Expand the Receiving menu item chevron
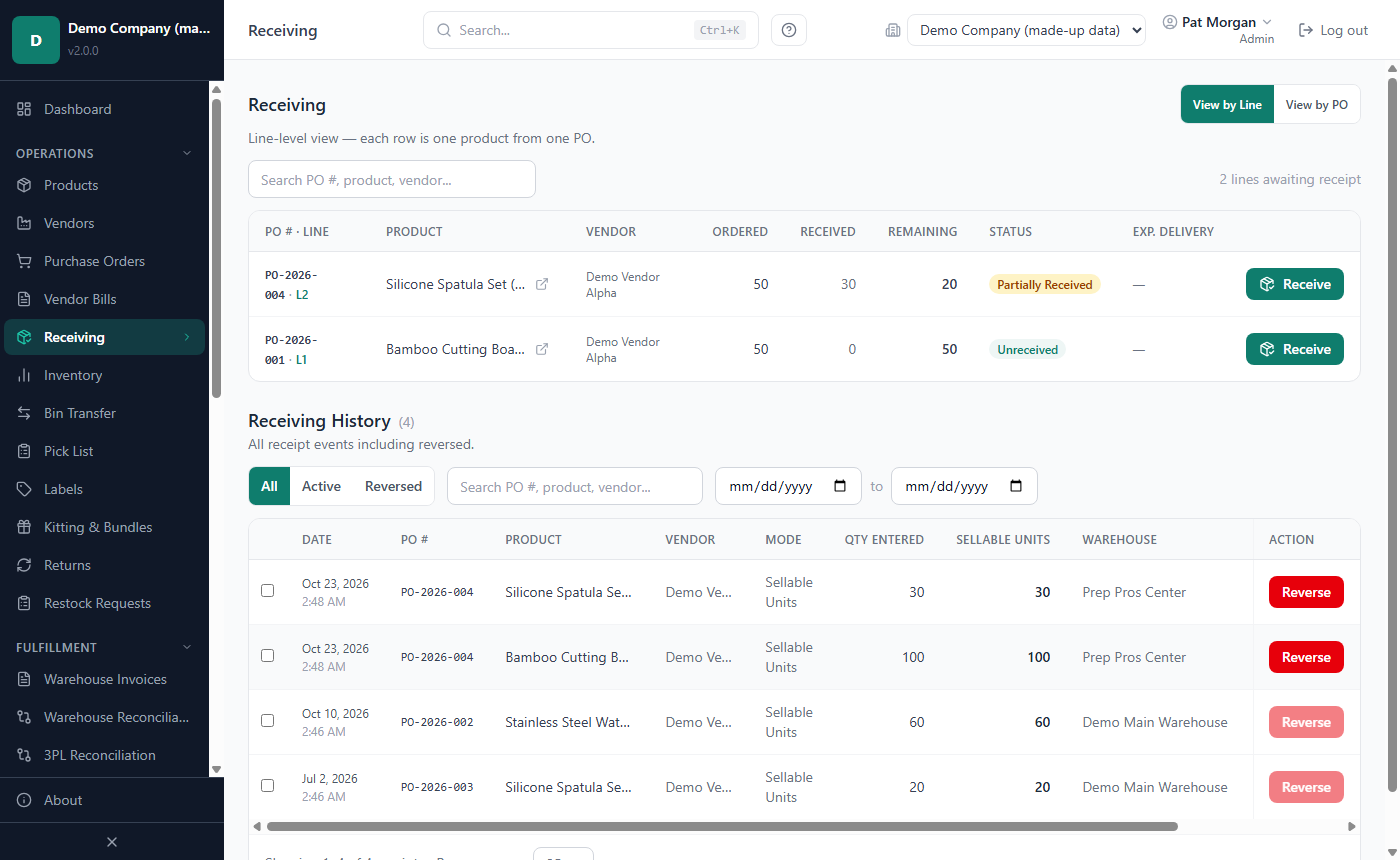 click(186, 337)
